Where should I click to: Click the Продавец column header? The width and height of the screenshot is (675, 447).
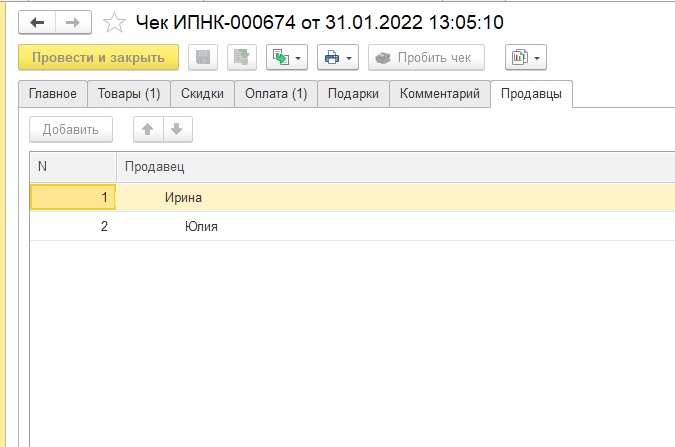[x=155, y=166]
